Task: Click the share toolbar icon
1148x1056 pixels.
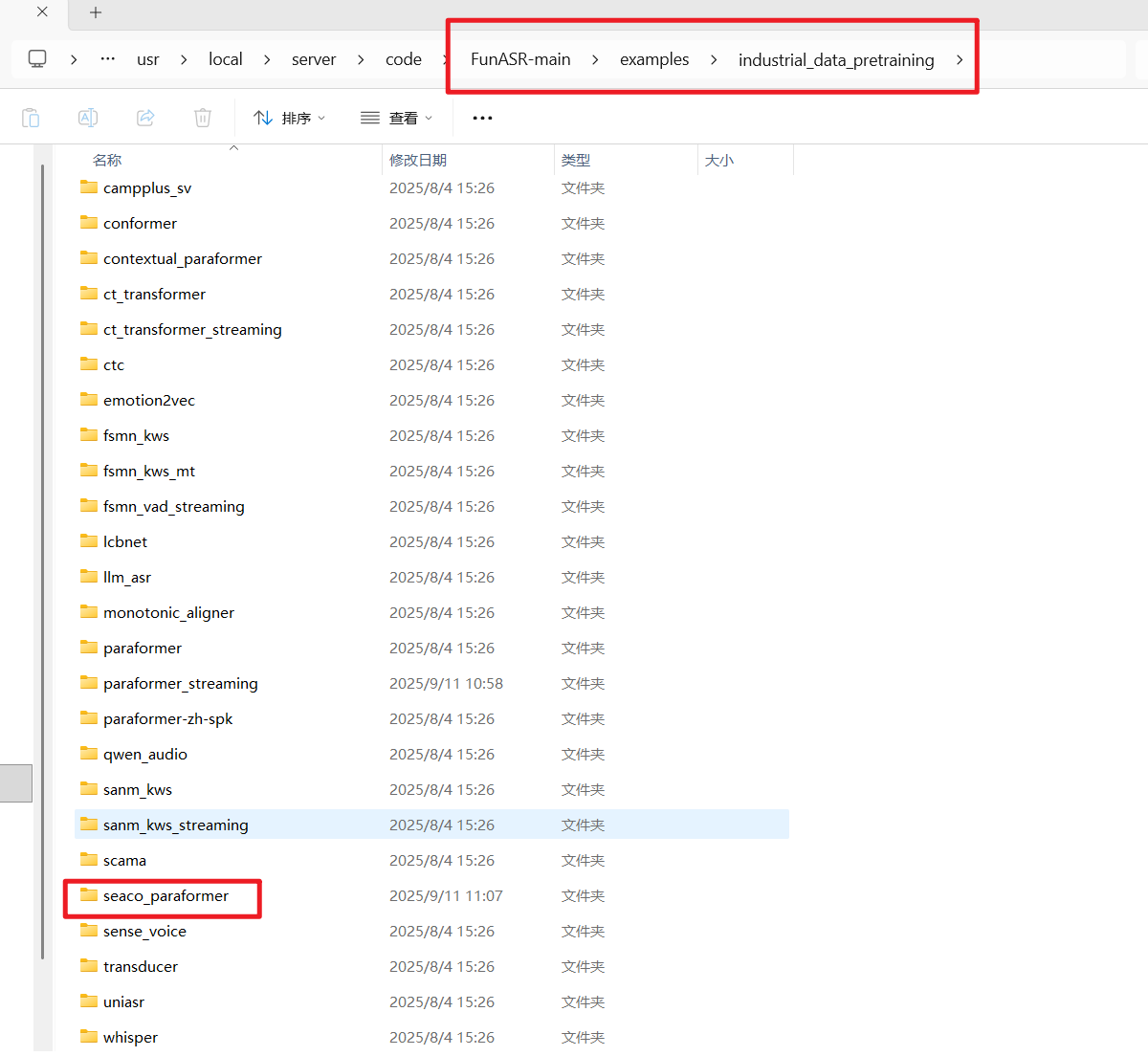Action: tap(145, 118)
